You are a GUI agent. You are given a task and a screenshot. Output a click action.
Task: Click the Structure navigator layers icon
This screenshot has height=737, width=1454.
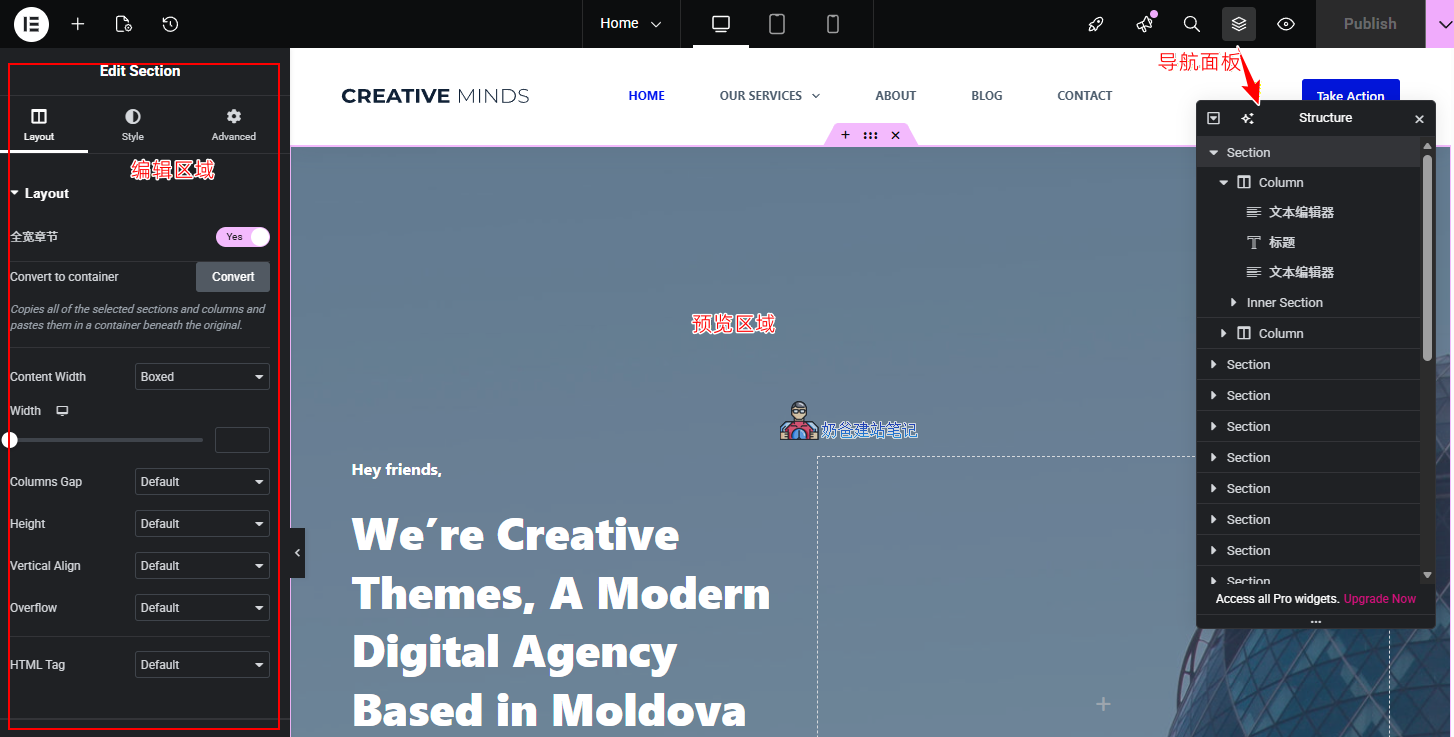1238,23
